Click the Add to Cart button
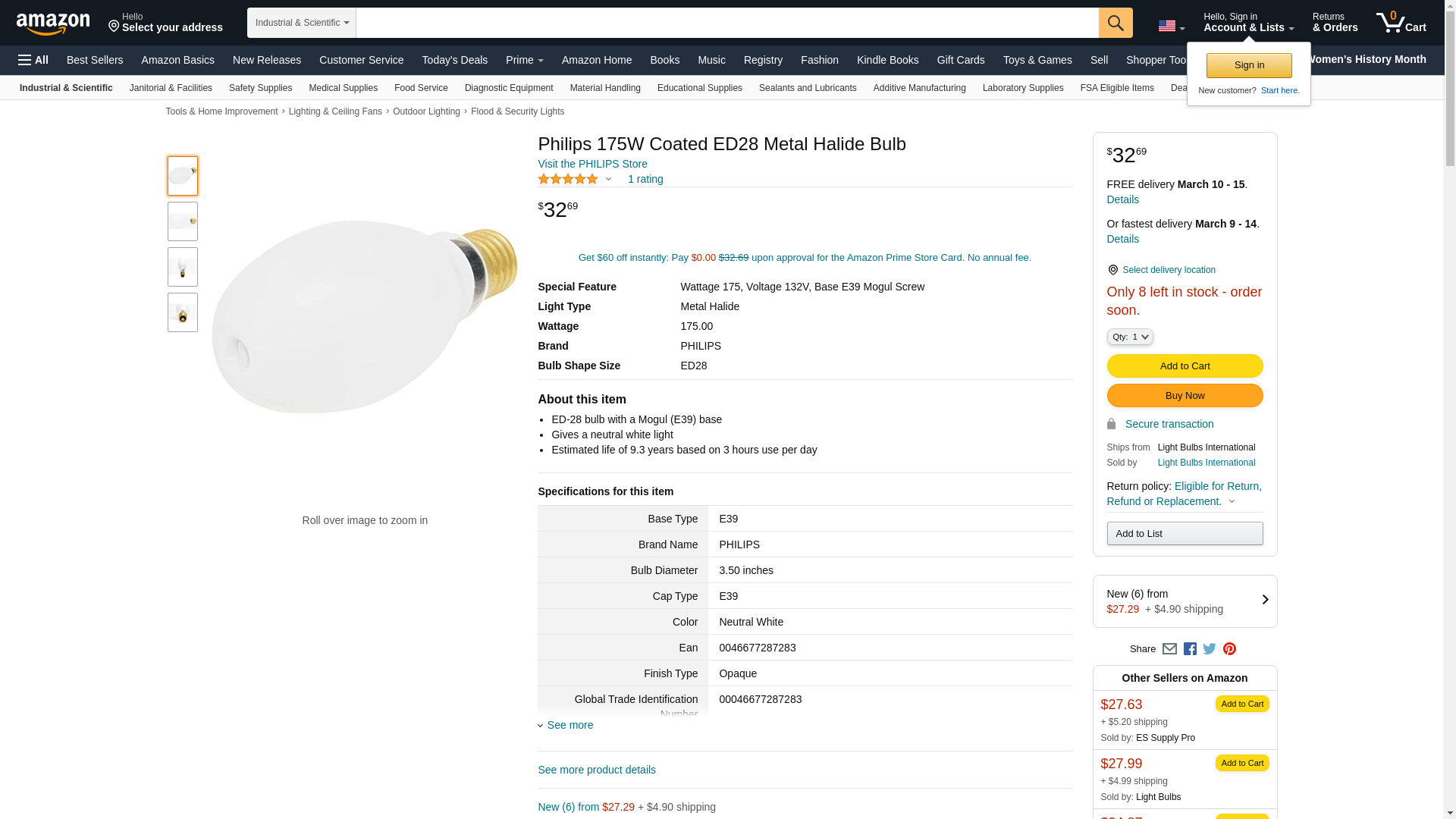 [x=1185, y=366]
